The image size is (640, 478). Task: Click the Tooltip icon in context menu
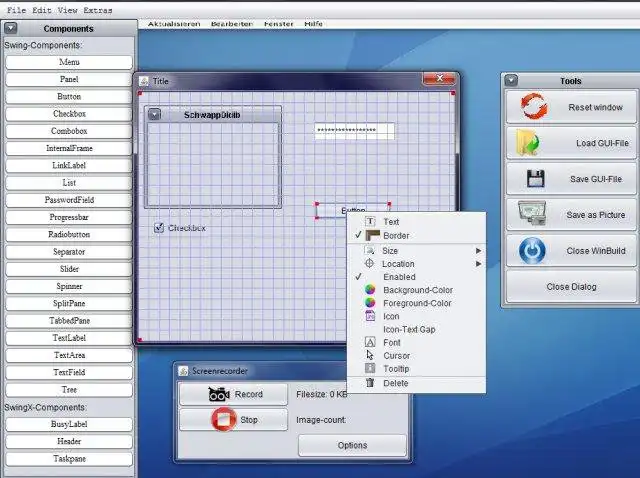(x=370, y=368)
